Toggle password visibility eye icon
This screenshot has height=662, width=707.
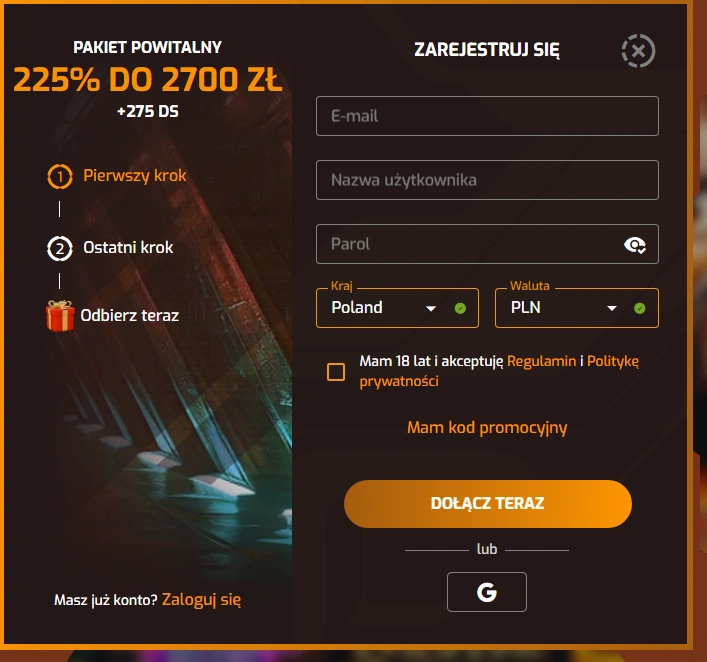coord(635,245)
